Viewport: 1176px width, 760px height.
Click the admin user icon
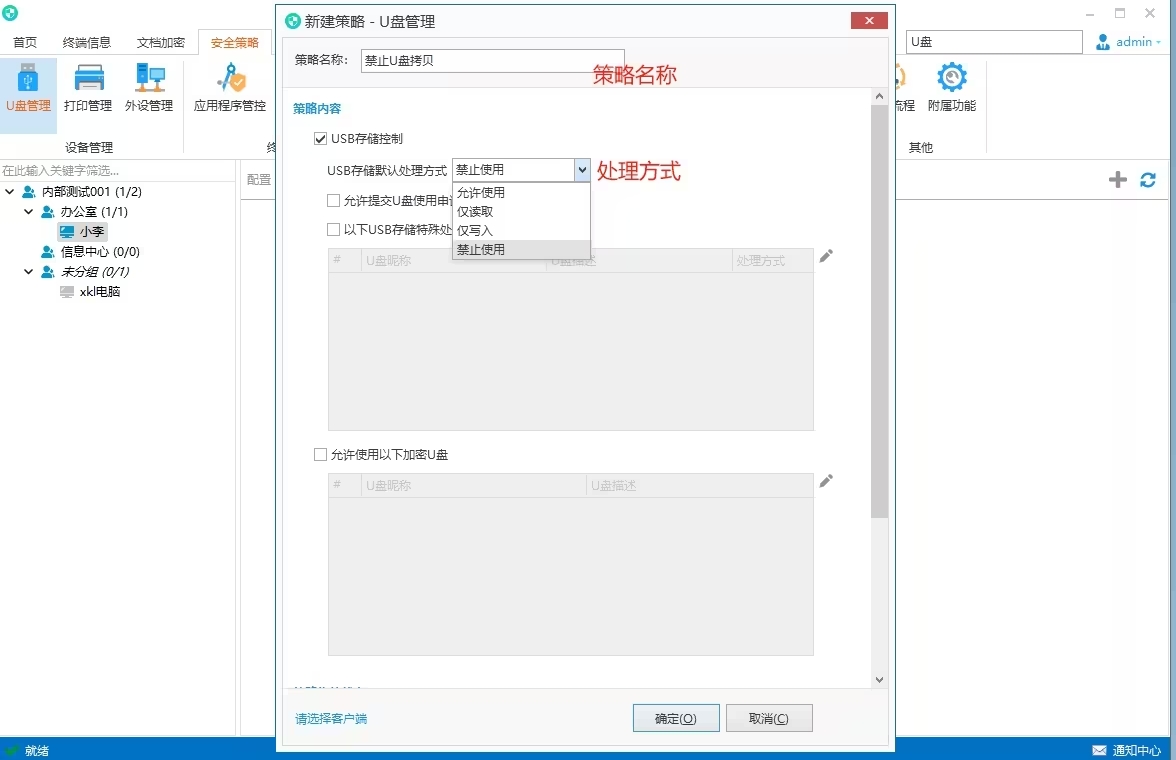[x=1102, y=42]
